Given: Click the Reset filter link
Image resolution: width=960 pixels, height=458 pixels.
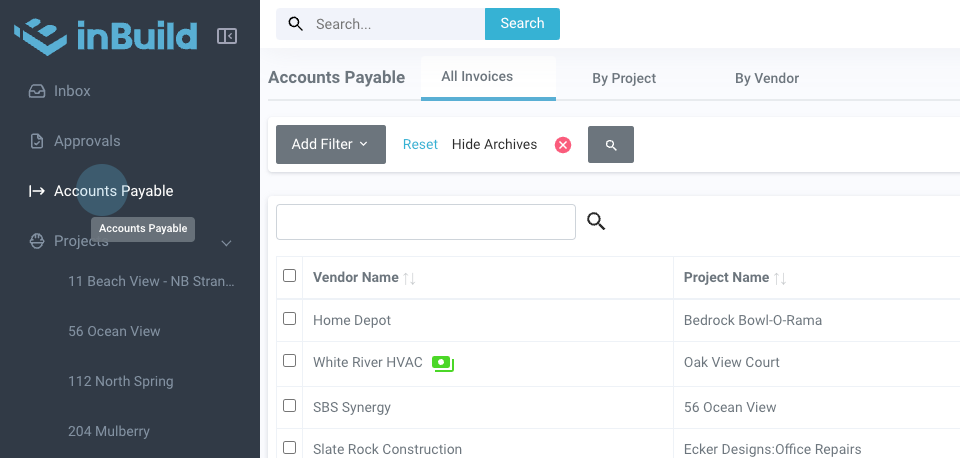Looking at the screenshot, I should click(x=420, y=145).
